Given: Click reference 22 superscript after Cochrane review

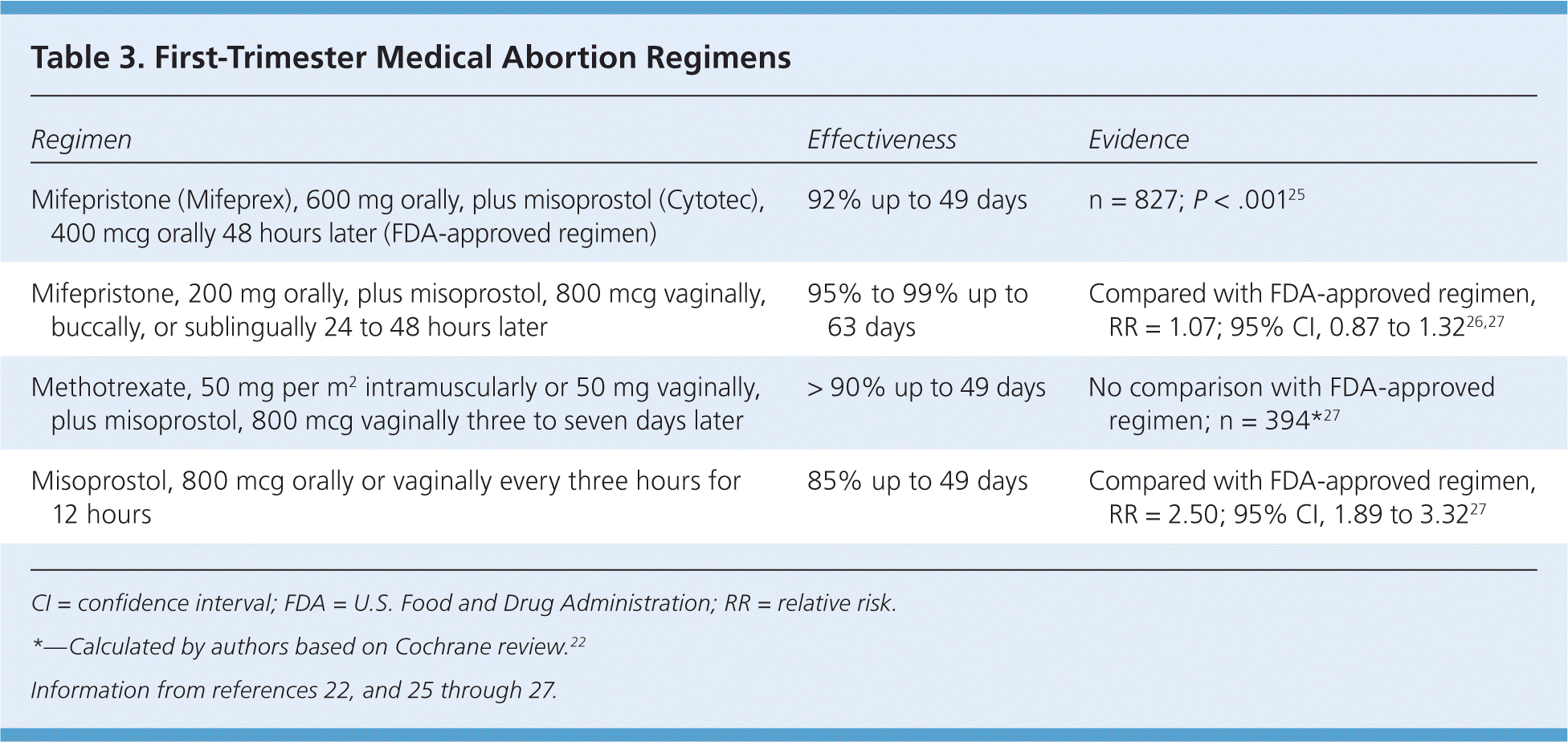Looking at the screenshot, I should point(578,642).
